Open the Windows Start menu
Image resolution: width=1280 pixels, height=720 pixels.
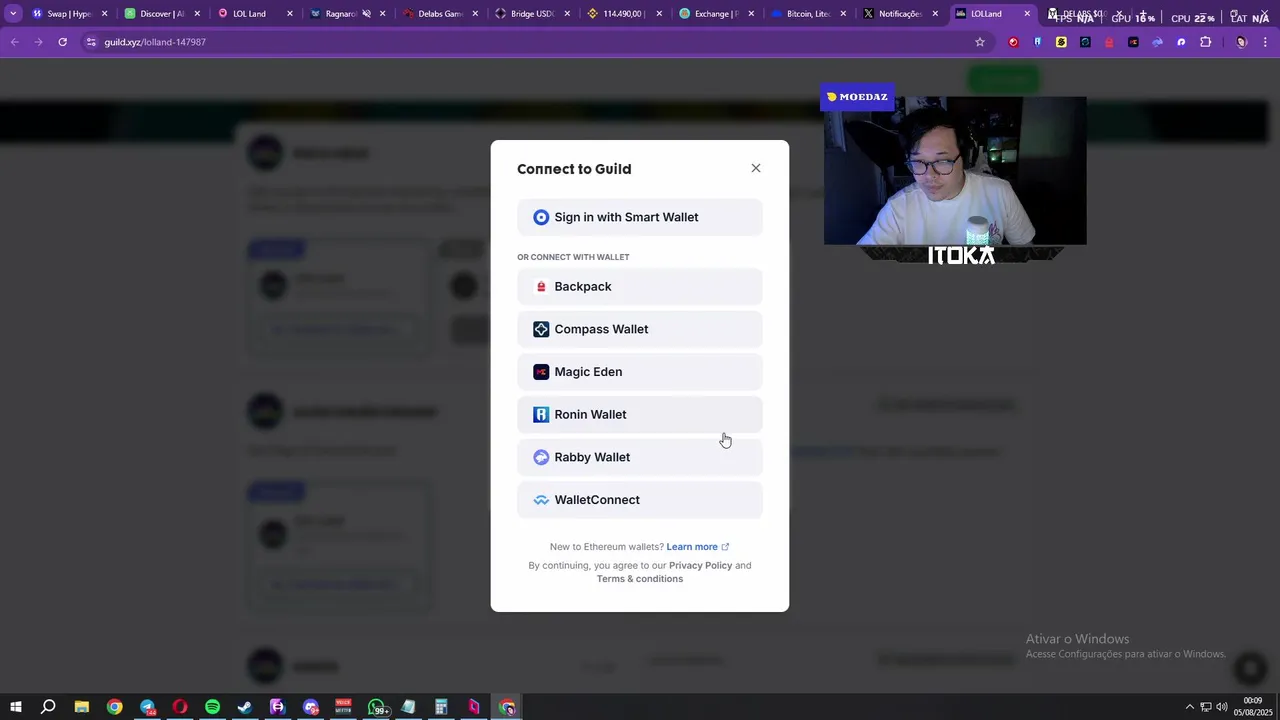tap(16, 707)
